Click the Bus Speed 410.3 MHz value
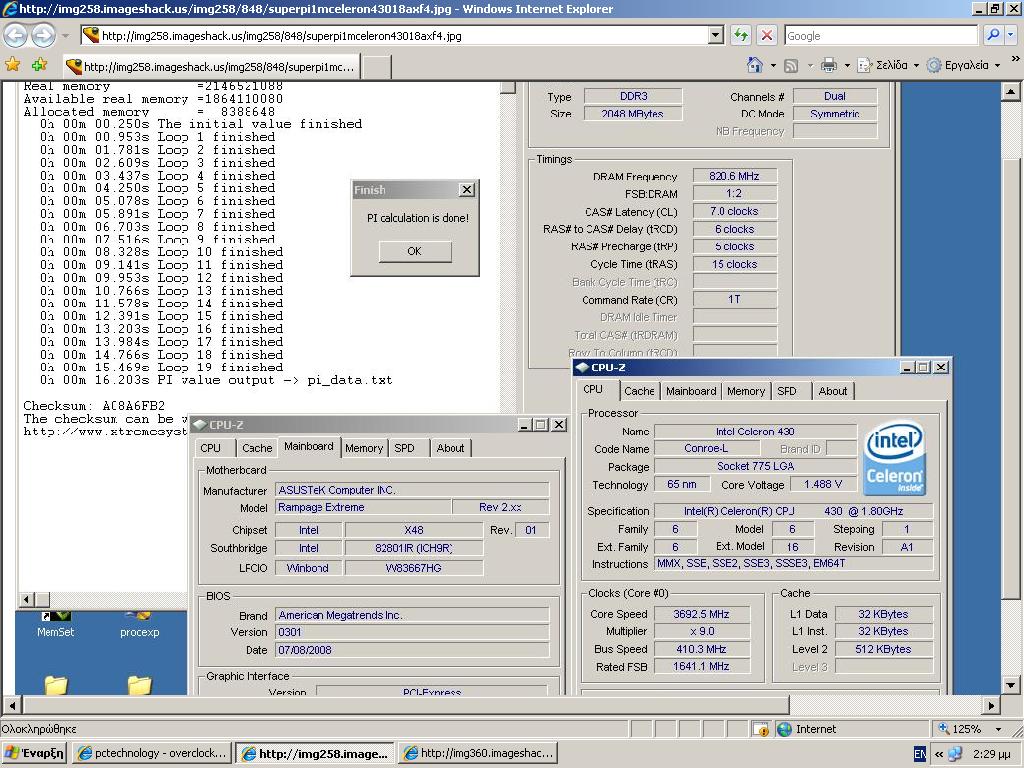1024x768 pixels. 701,649
